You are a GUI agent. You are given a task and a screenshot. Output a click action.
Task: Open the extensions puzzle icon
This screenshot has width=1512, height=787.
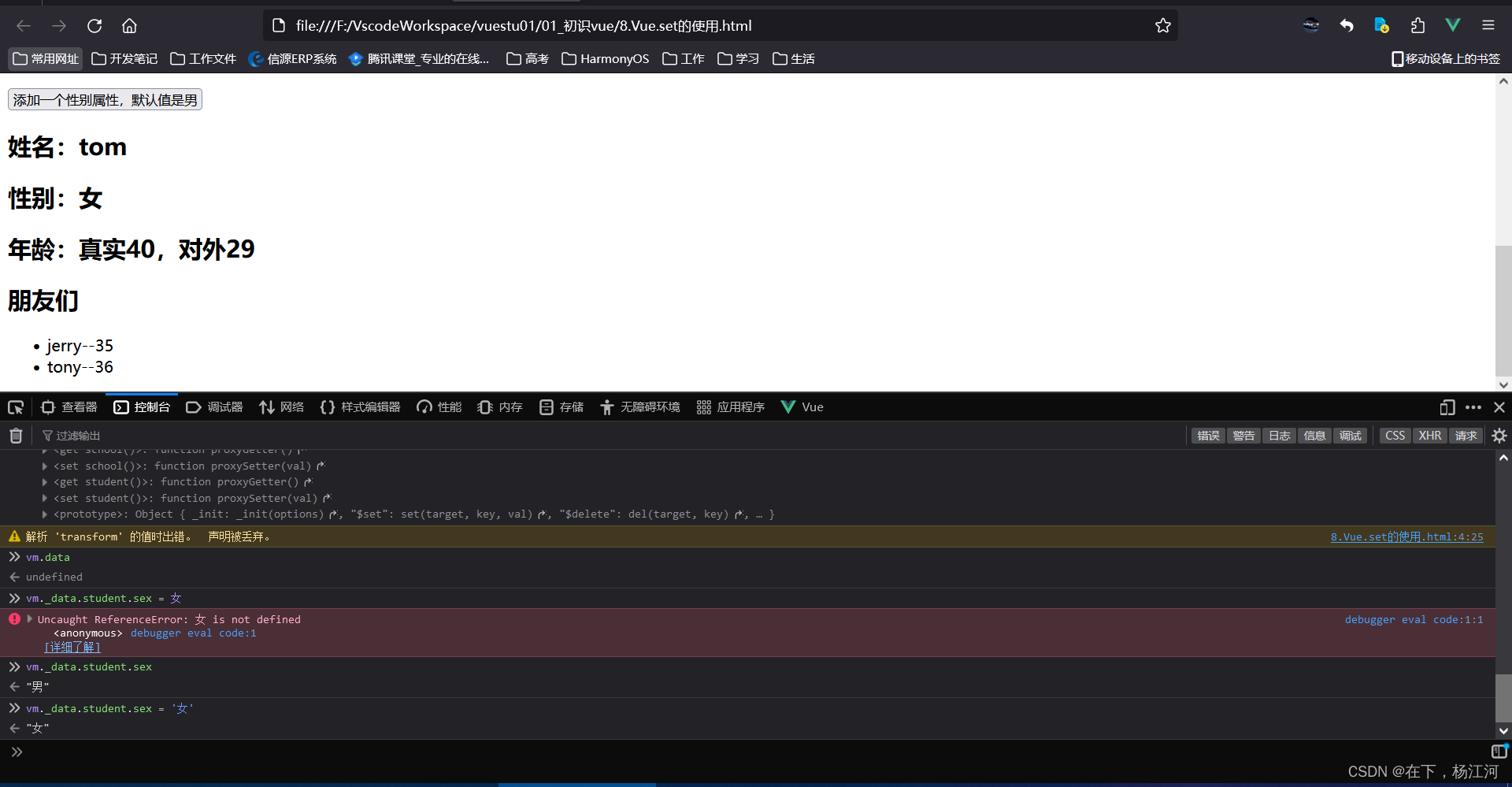[1417, 26]
